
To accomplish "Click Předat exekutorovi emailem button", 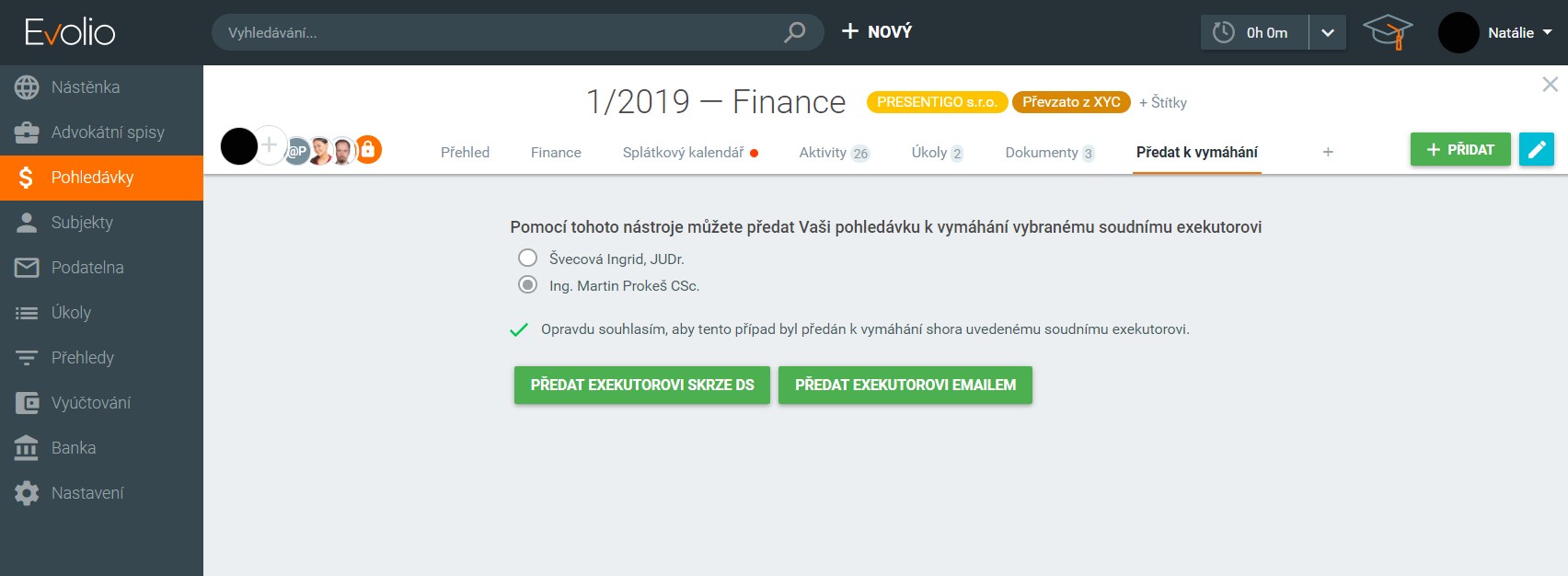I will point(905,385).
